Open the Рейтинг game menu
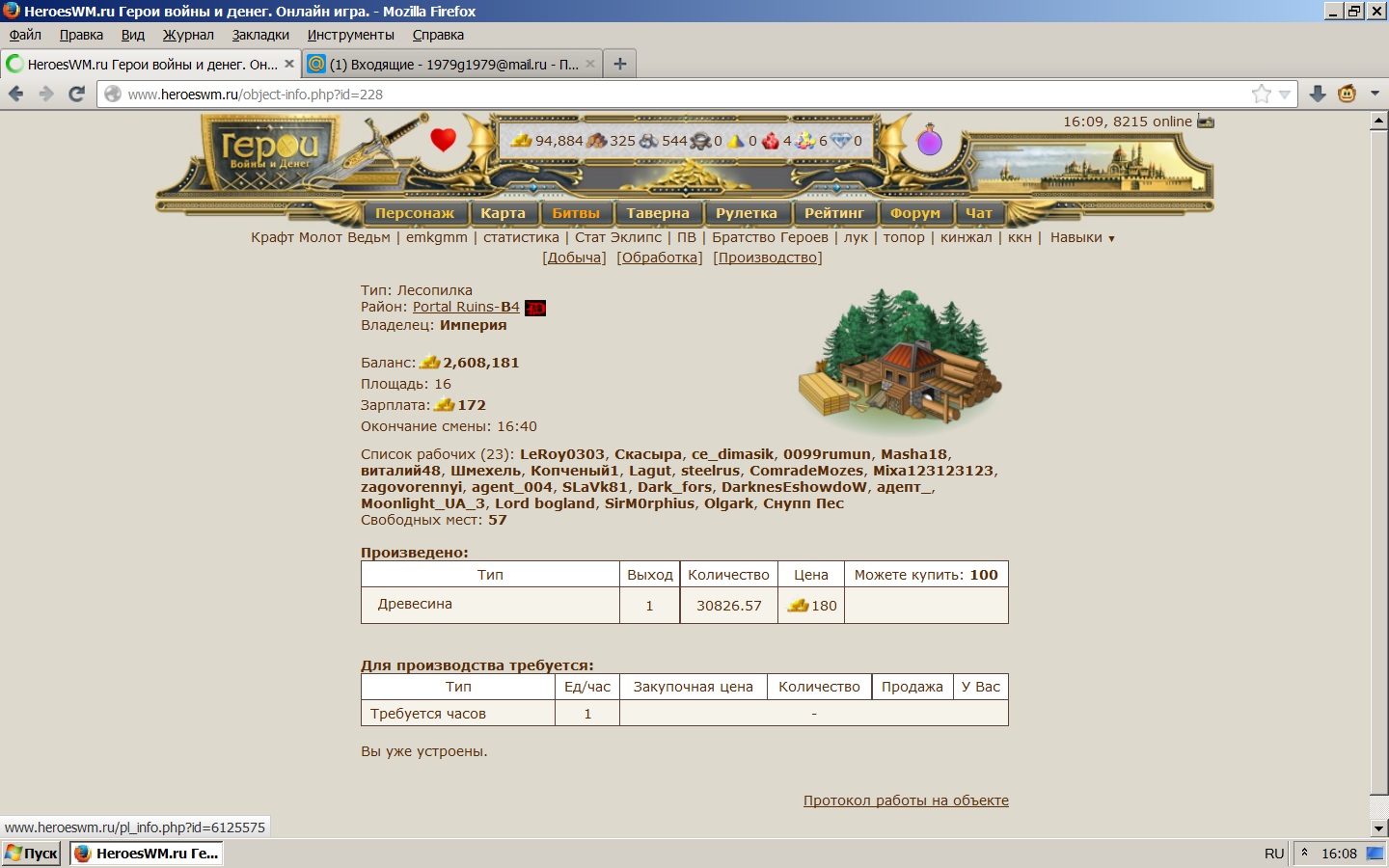Screen dimensions: 1389x868 834,213
